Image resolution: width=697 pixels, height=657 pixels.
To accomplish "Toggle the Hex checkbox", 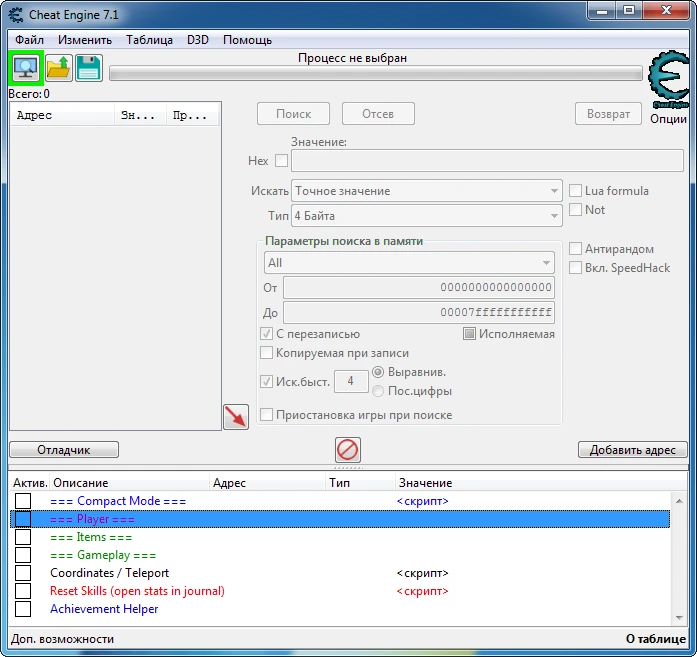I will [x=281, y=160].
